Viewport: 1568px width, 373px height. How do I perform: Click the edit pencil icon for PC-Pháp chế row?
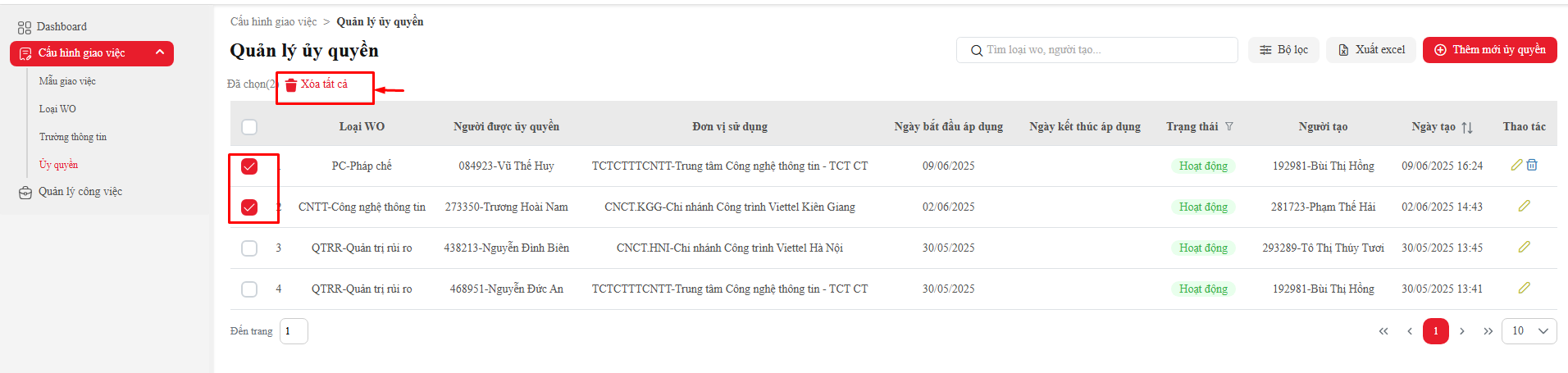point(1516,165)
